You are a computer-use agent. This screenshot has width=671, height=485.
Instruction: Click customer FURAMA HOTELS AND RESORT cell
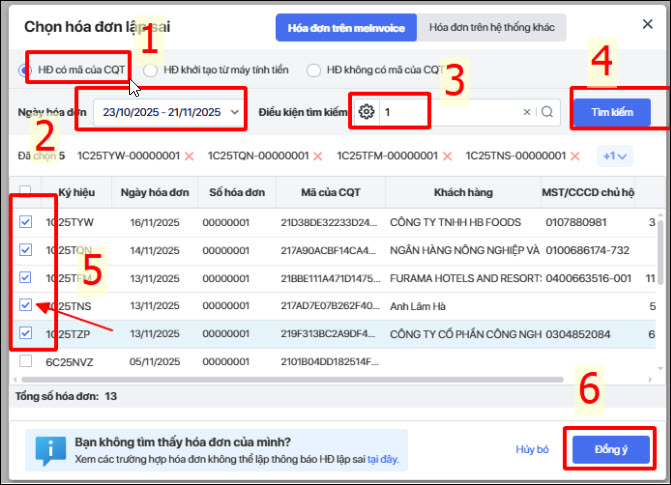(x=466, y=278)
